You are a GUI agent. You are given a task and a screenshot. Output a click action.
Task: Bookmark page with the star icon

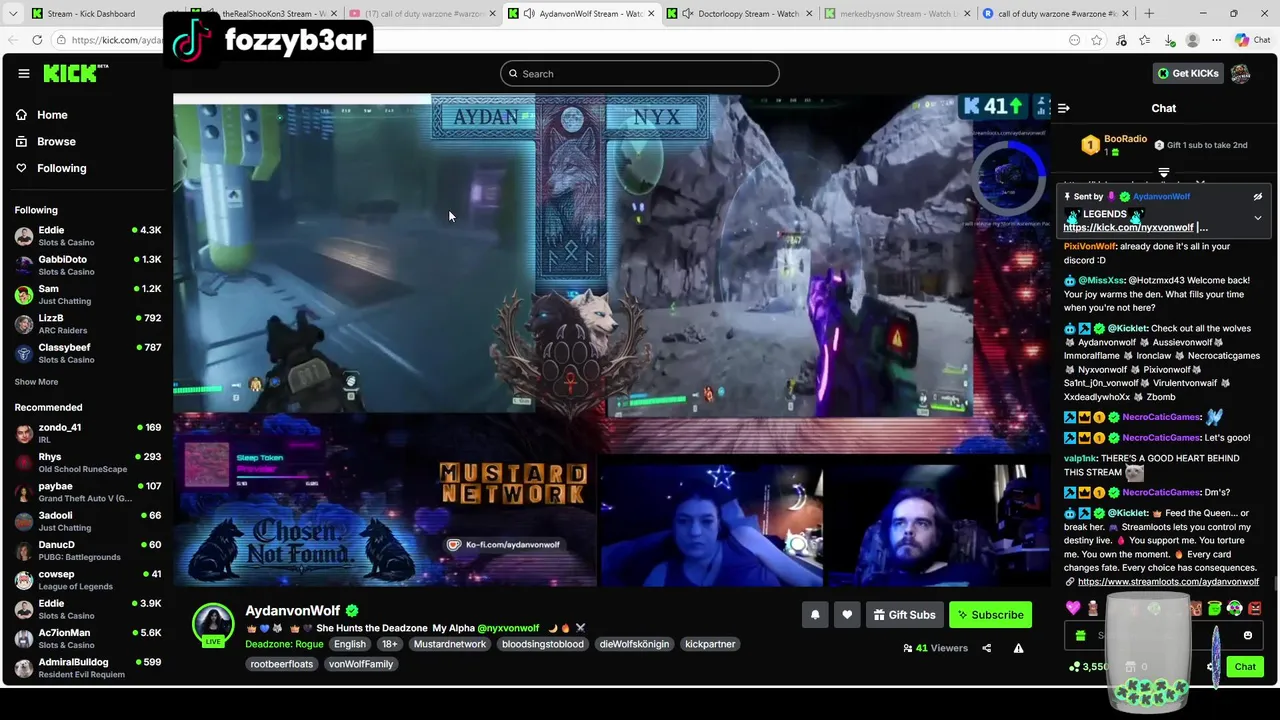click(1097, 40)
